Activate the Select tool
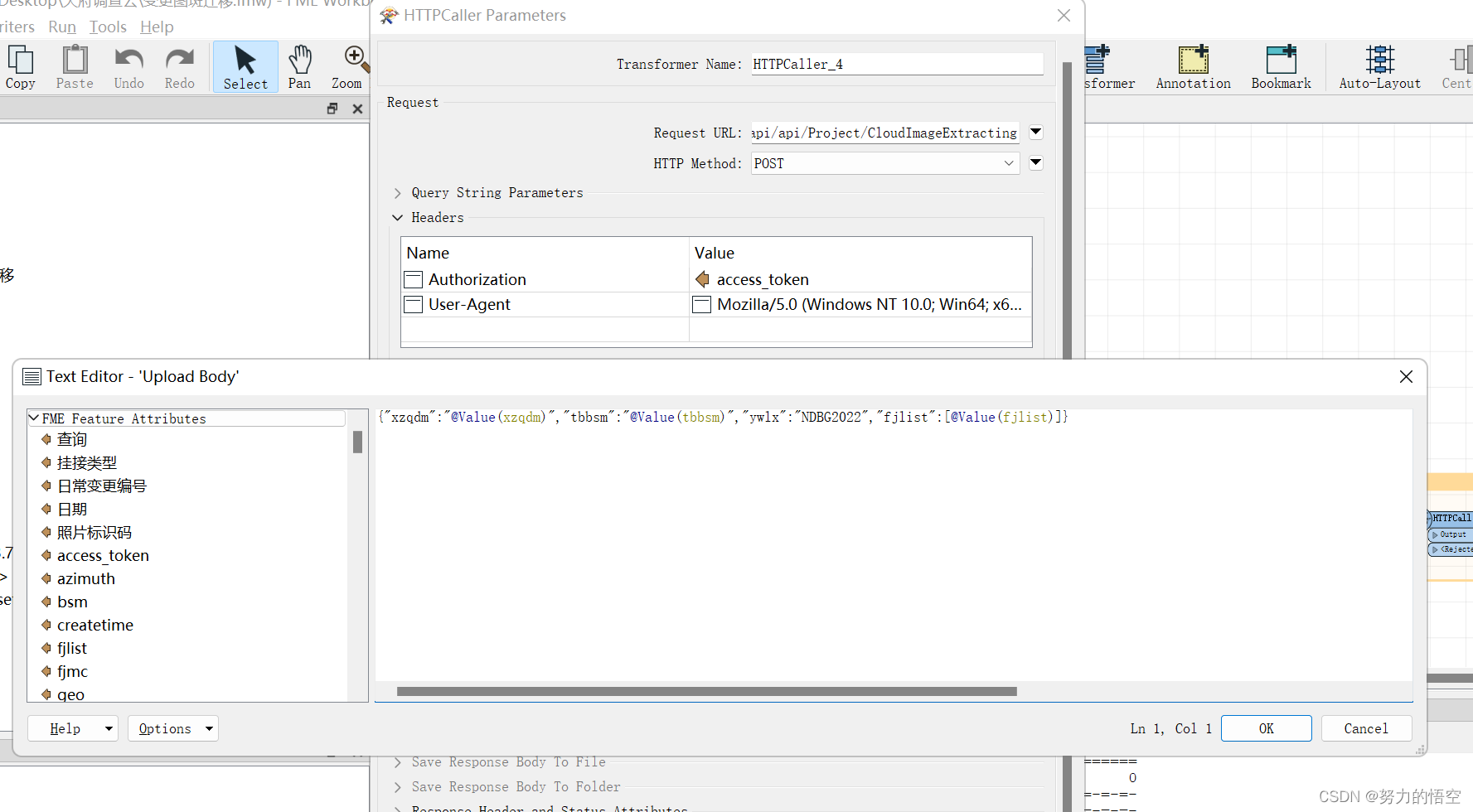Screen dimensions: 1473x812 pos(245,67)
